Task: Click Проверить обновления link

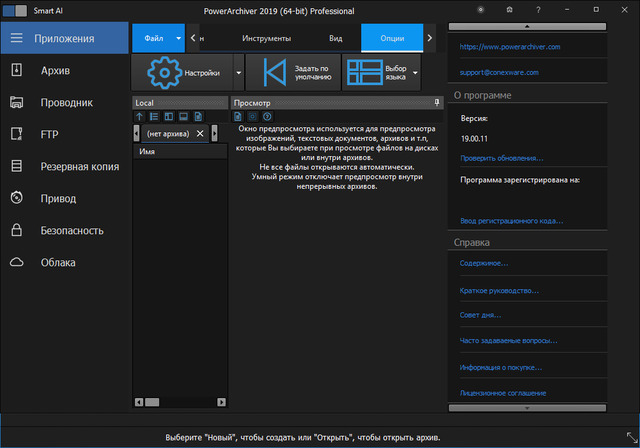Action: [x=502, y=158]
